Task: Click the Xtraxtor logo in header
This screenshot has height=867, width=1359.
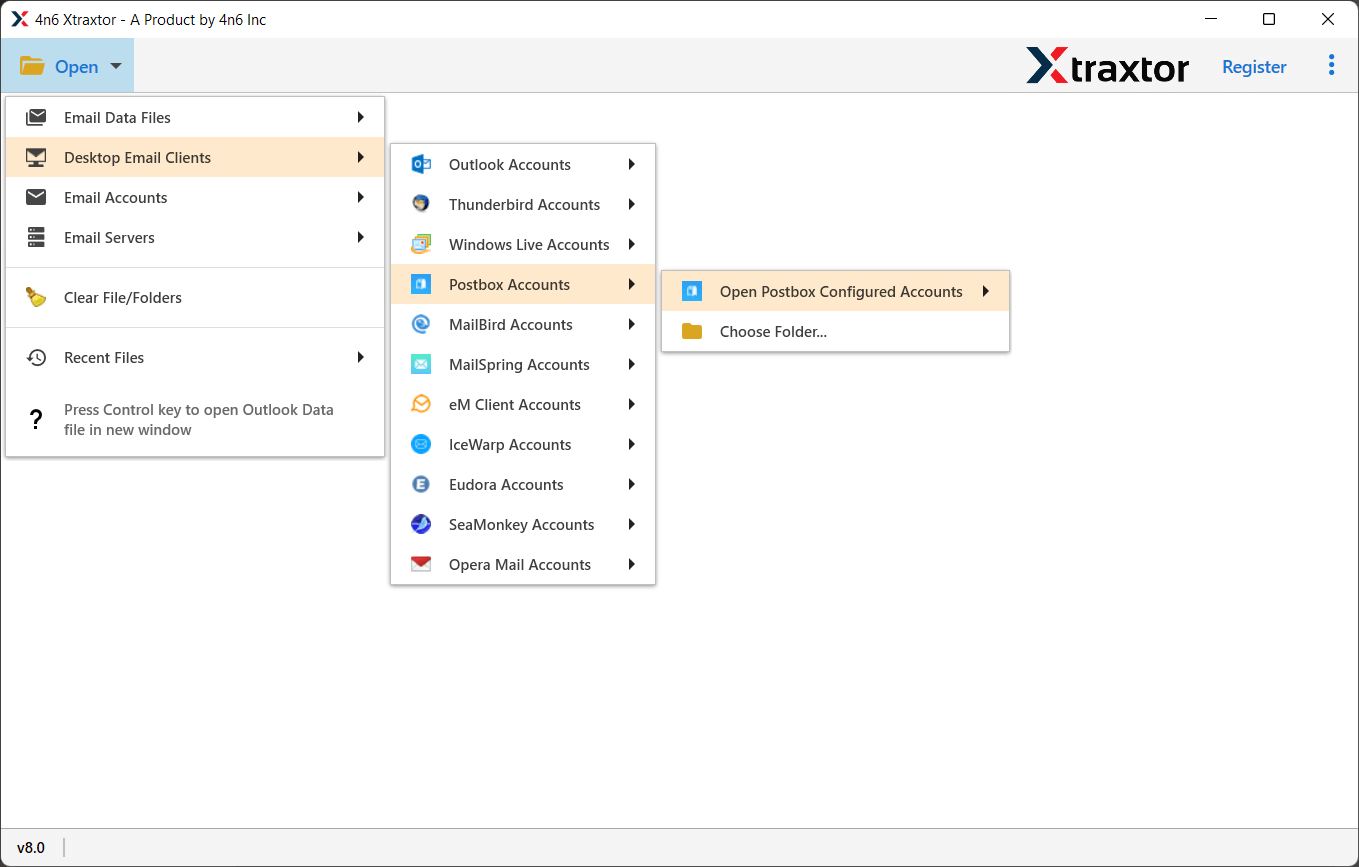Action: [x=1107, y=66]
